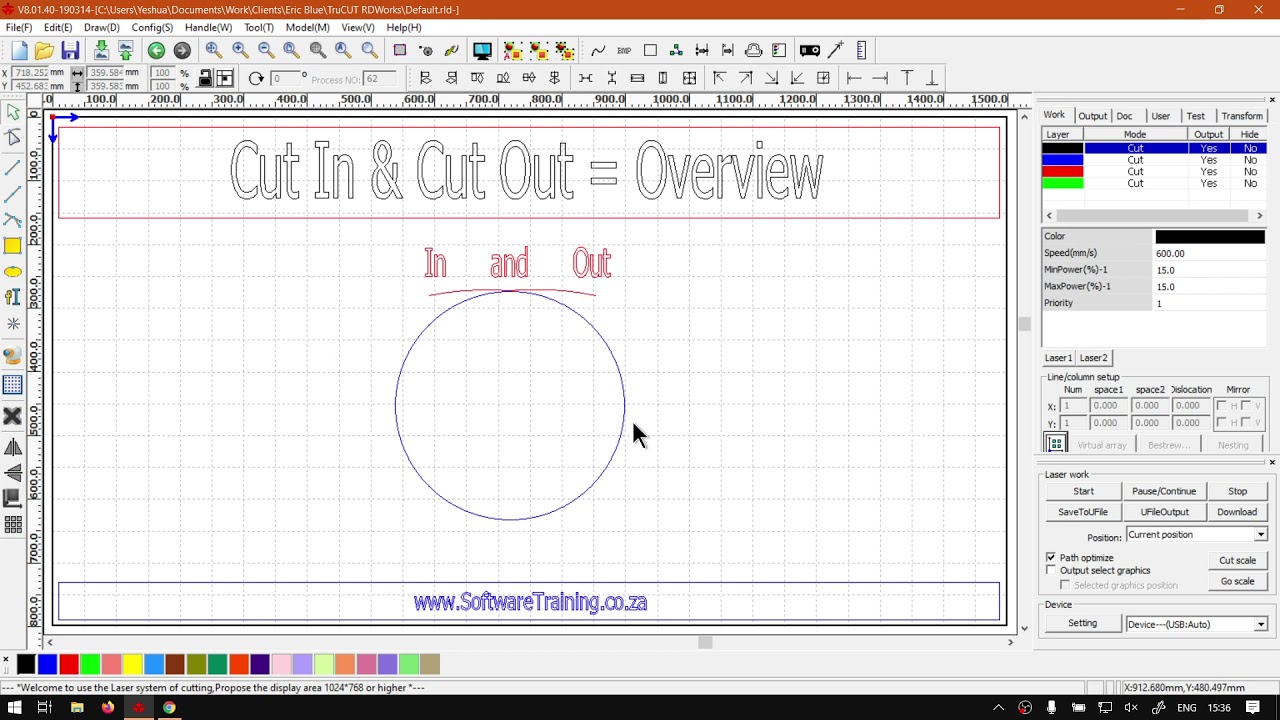
Task: Click the device Setting button
Action: [1082, 623]
